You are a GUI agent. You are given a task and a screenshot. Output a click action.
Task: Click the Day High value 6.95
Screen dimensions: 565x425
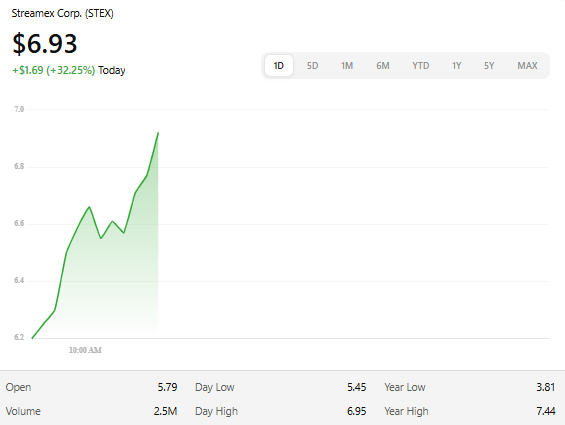(357, 411)
